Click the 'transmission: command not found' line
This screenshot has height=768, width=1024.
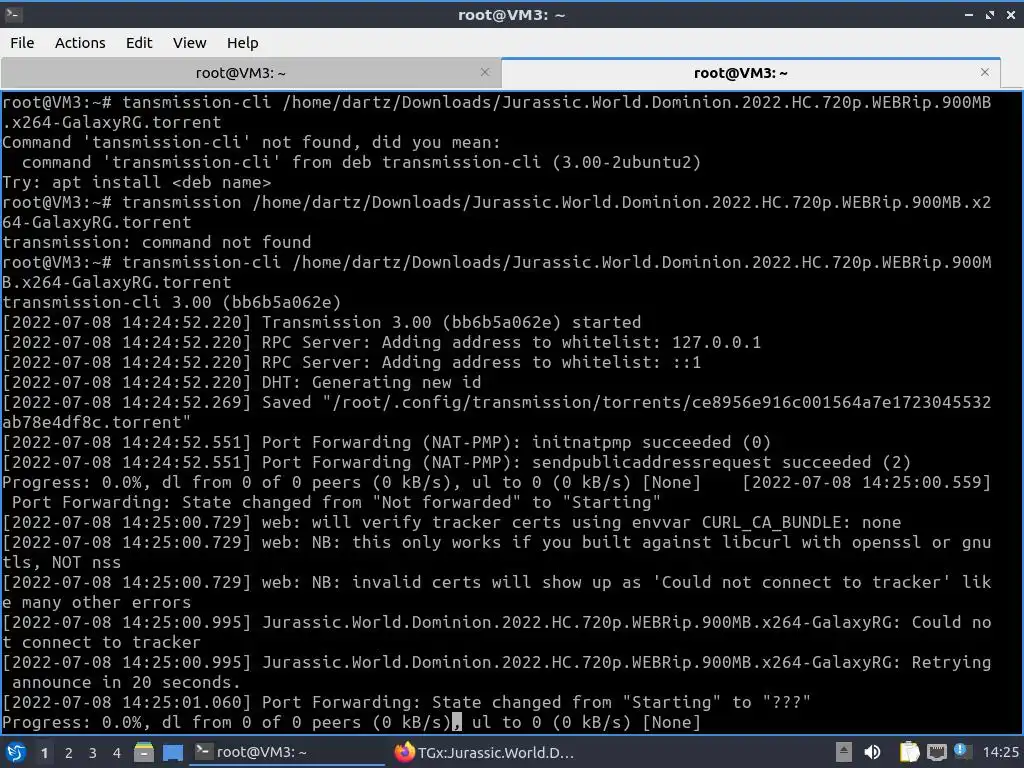click(157, 242)
